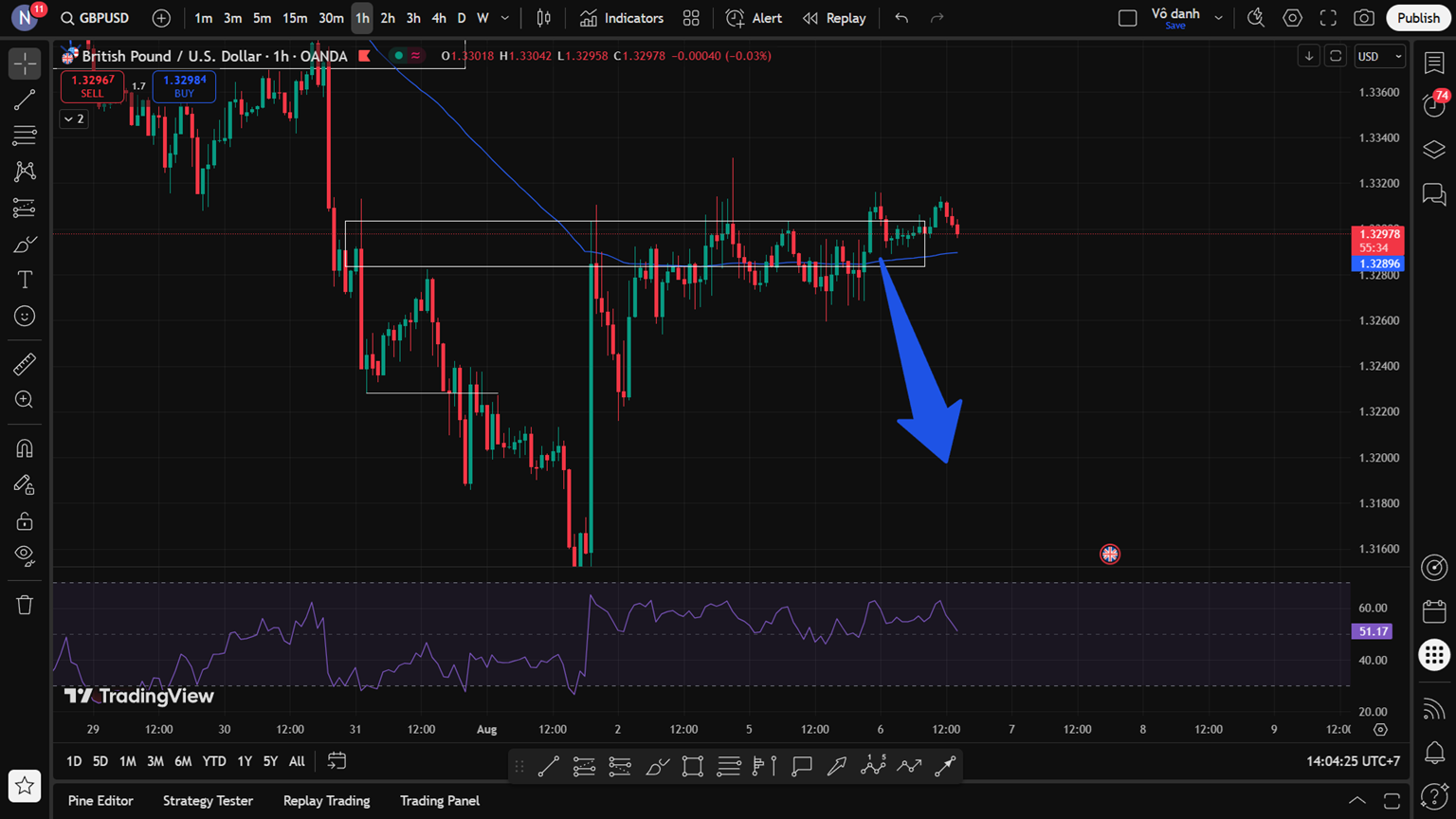Expand the bottom panel chevron
Image resolution: width=1456 pixels, height=819 pixels.
coord(1357,801)
